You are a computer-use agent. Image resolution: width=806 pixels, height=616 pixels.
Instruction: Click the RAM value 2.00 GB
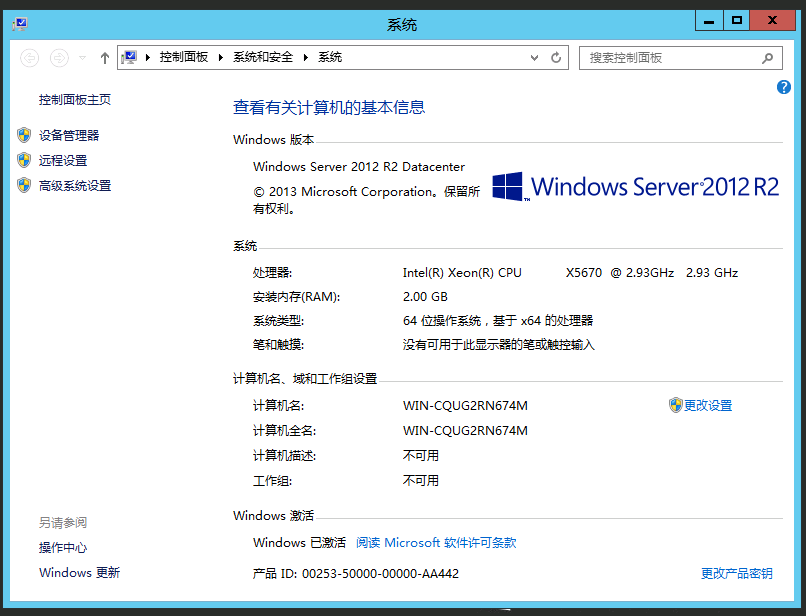click(425, 297)
